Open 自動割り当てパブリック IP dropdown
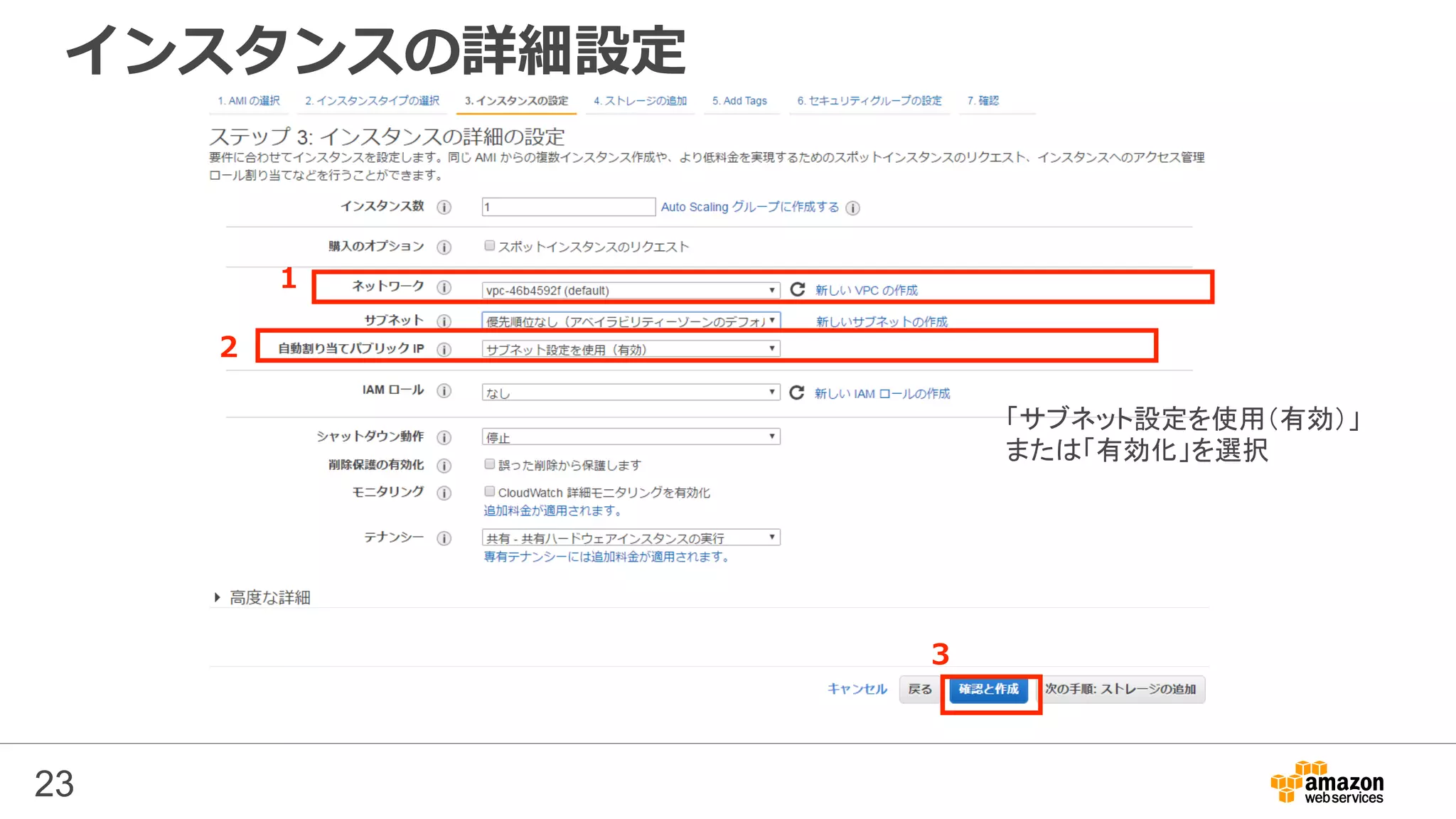 click(x=631, y=349)
